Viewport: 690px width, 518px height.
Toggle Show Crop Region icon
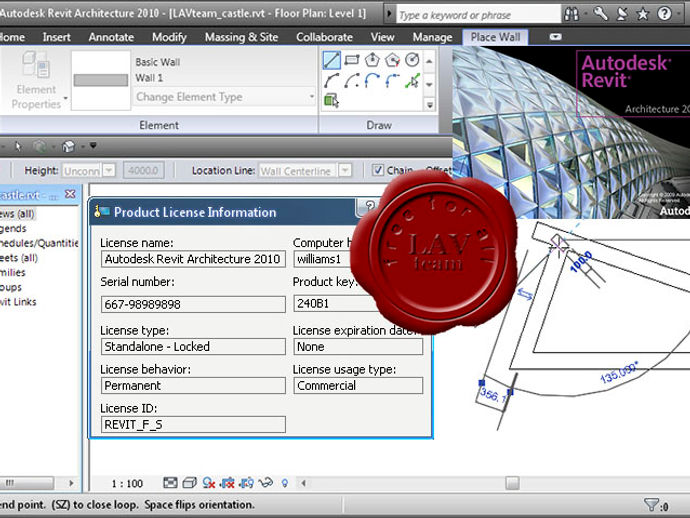point(246,483)
